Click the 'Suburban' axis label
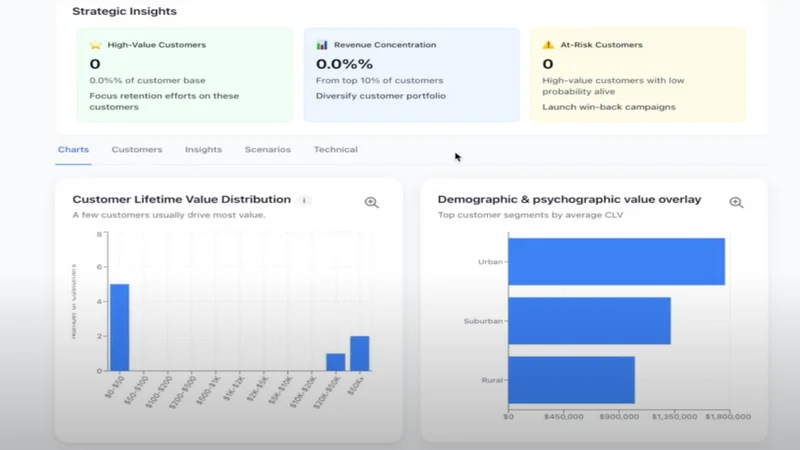The height and width of the screenshot is (450, 800). coord(483,321)
